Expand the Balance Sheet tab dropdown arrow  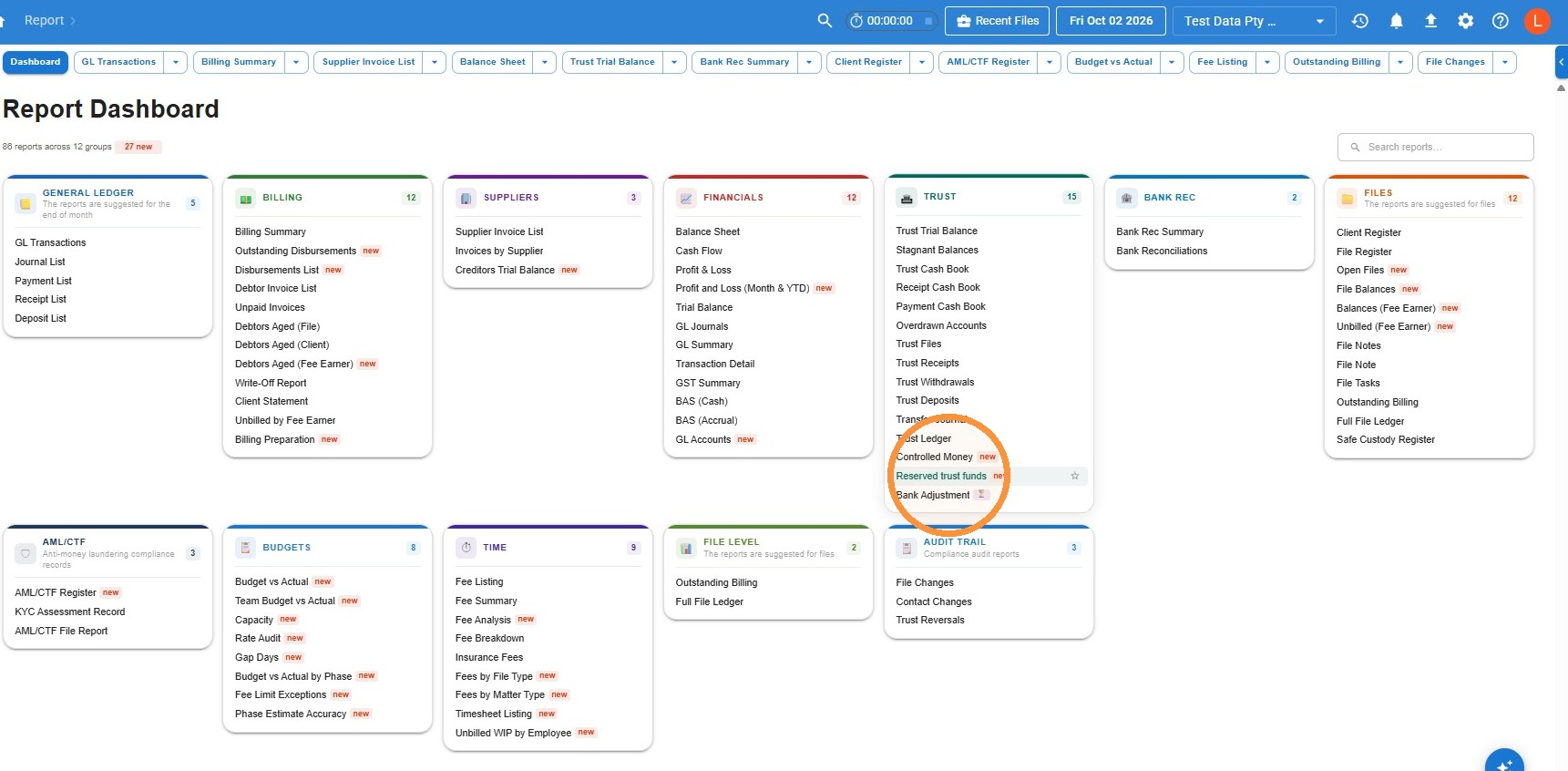click(545, 62)
